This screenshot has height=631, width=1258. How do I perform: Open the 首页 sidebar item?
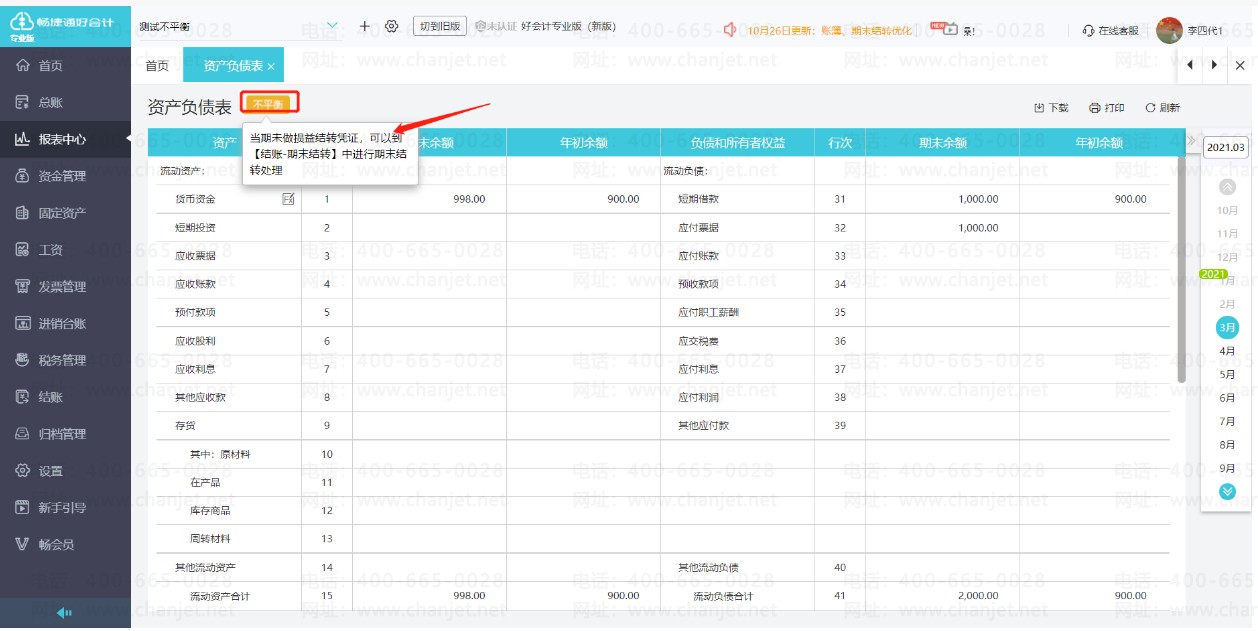(x=65, y=66)
